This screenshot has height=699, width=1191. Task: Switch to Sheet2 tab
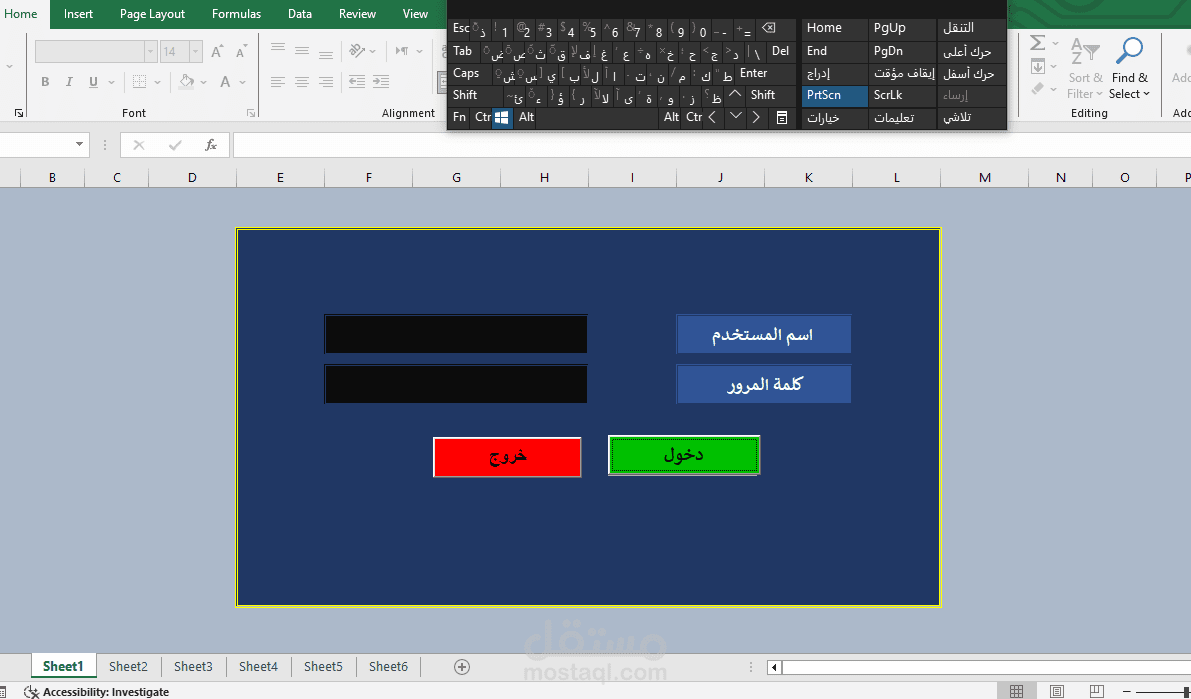click(128, 666)
